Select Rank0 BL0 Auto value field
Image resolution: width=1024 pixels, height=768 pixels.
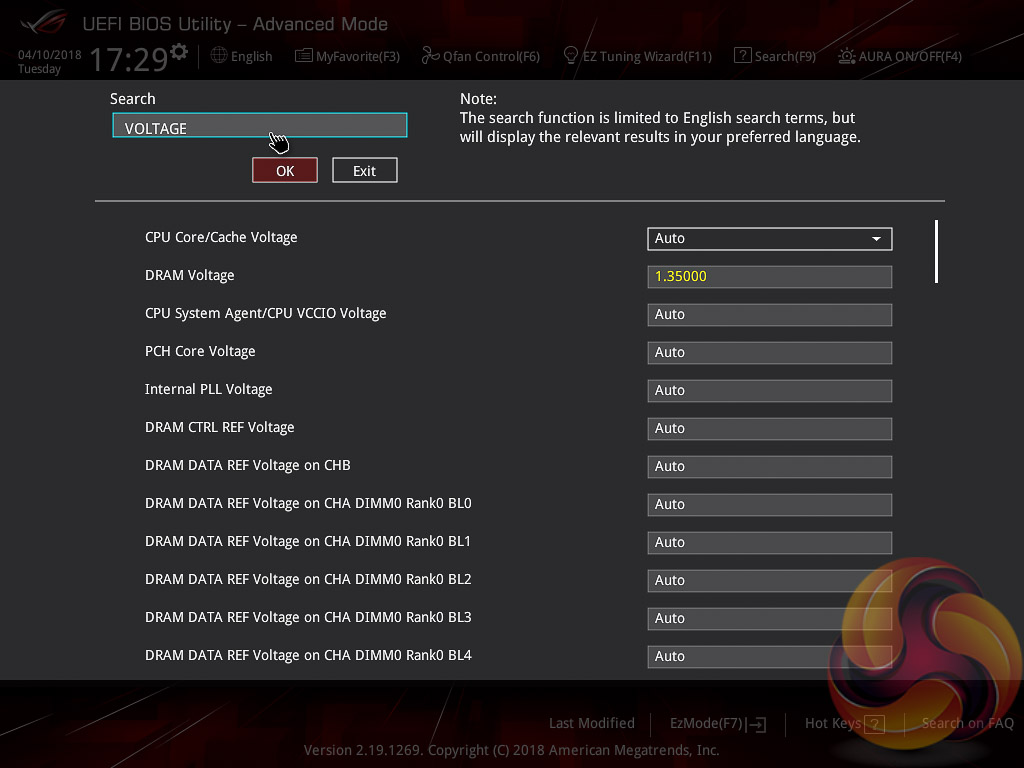point(769,505)
